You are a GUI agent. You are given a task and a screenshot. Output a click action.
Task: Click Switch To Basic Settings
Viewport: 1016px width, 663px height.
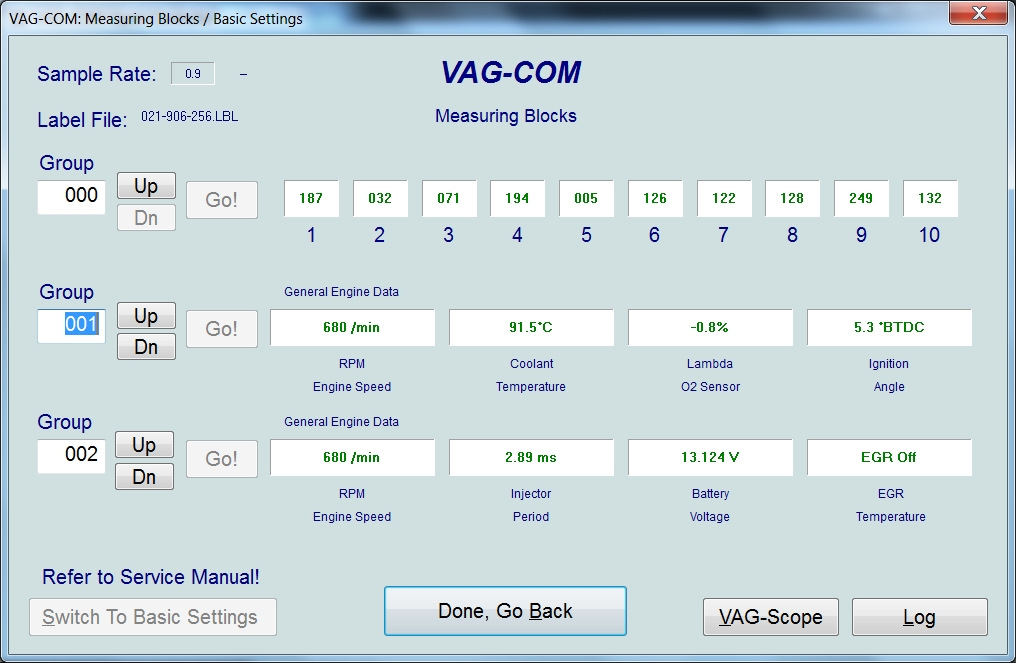coord(153,617)
